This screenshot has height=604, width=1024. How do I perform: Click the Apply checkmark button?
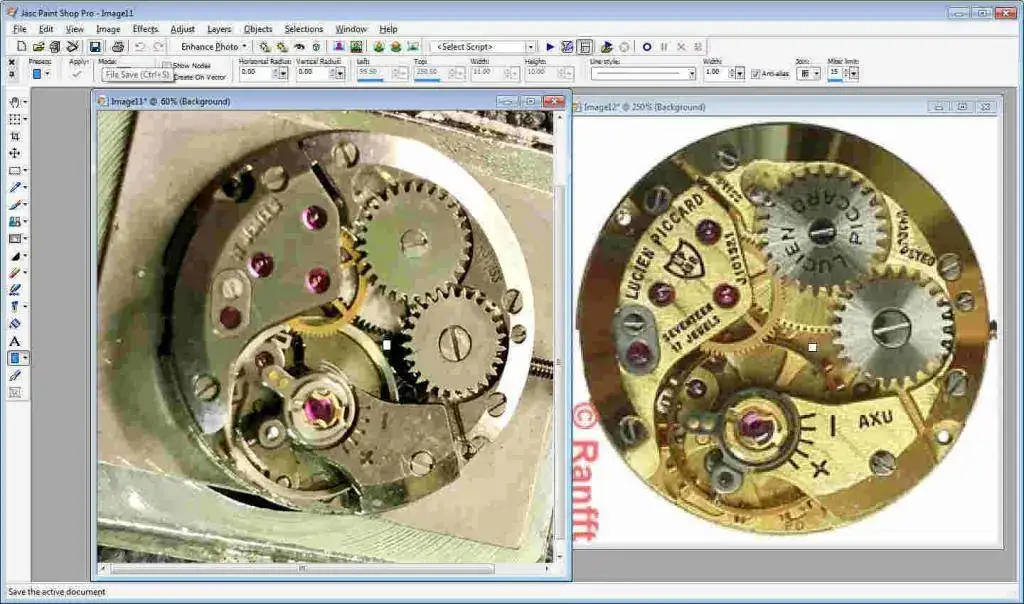coord(77,74)
